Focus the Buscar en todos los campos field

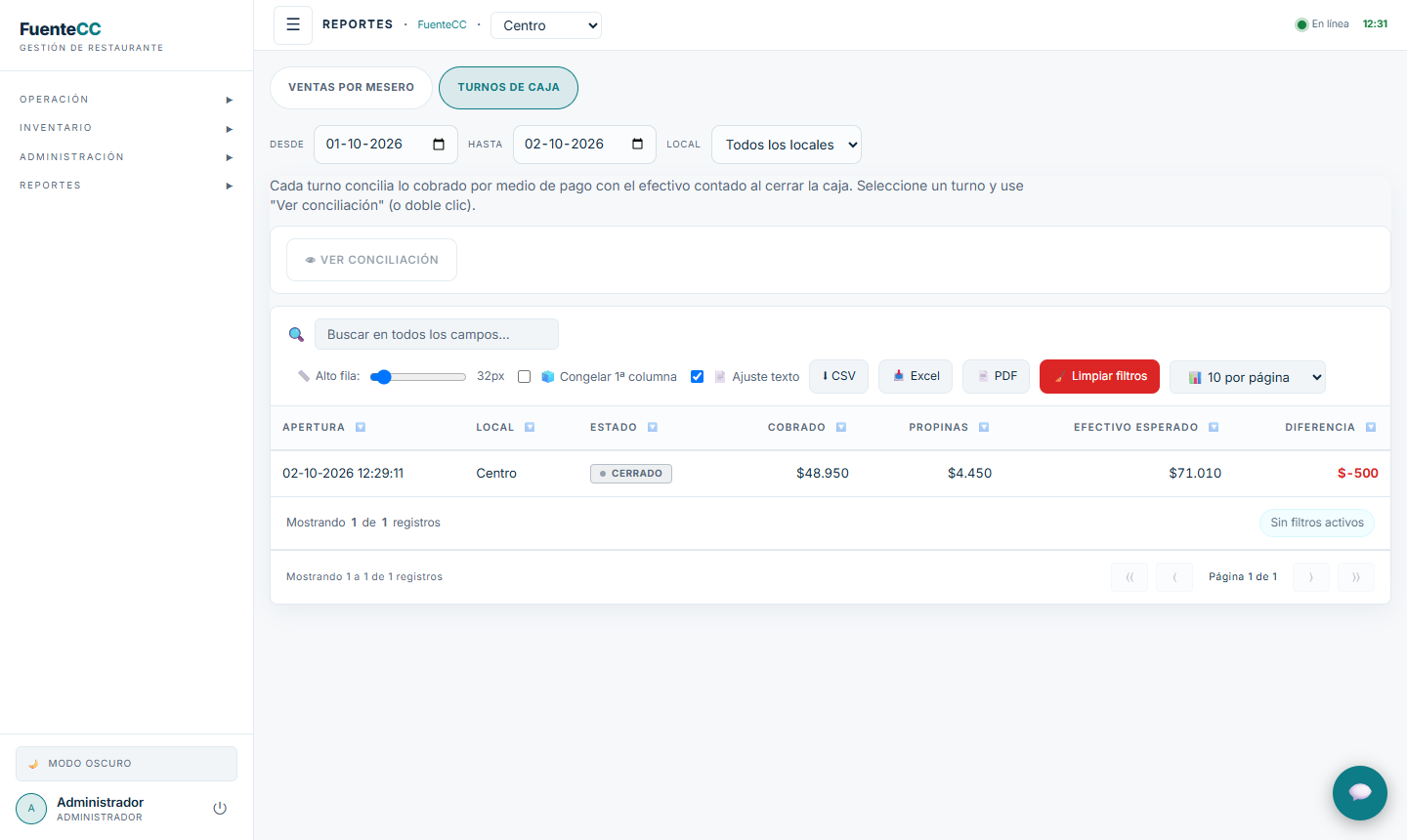tap(437, 334)
